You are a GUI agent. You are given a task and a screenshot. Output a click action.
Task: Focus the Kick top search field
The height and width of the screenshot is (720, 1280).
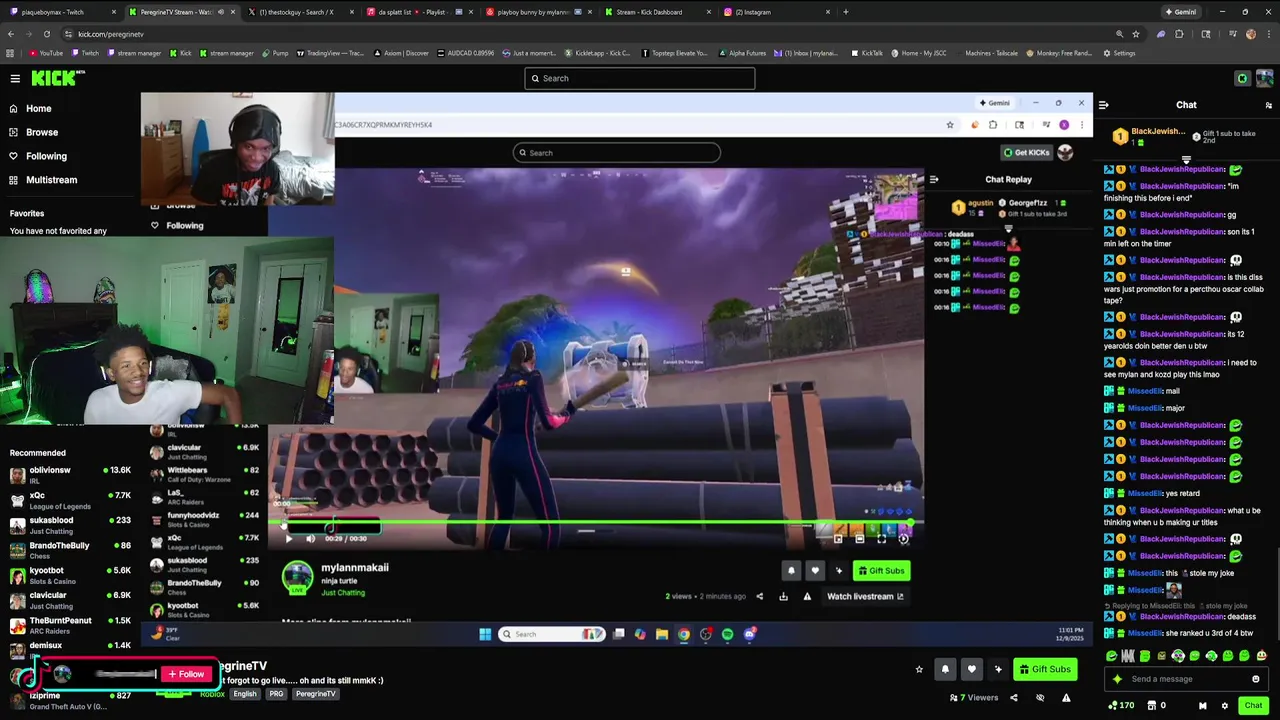pyautogui.click(x=640, y=78)
